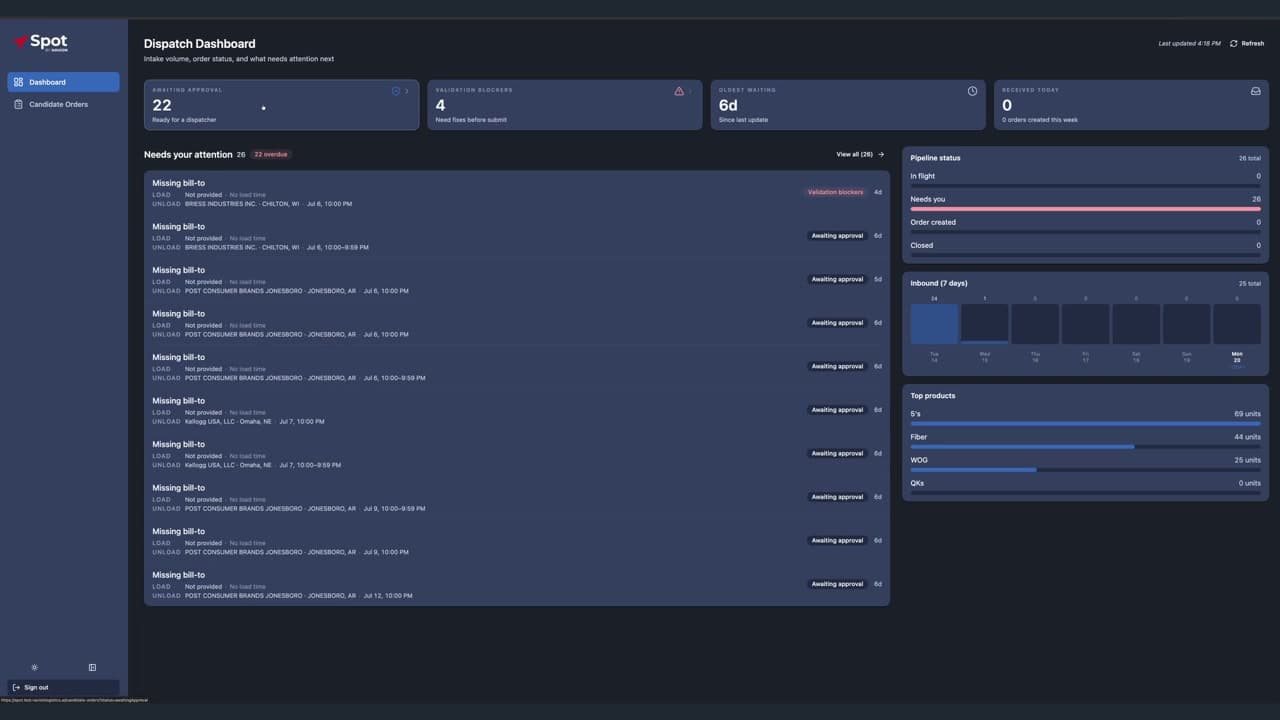Viewport: 1280px width, 720px height.
Task: Click the WOG product progress bar
Action: coord(1085,470)
